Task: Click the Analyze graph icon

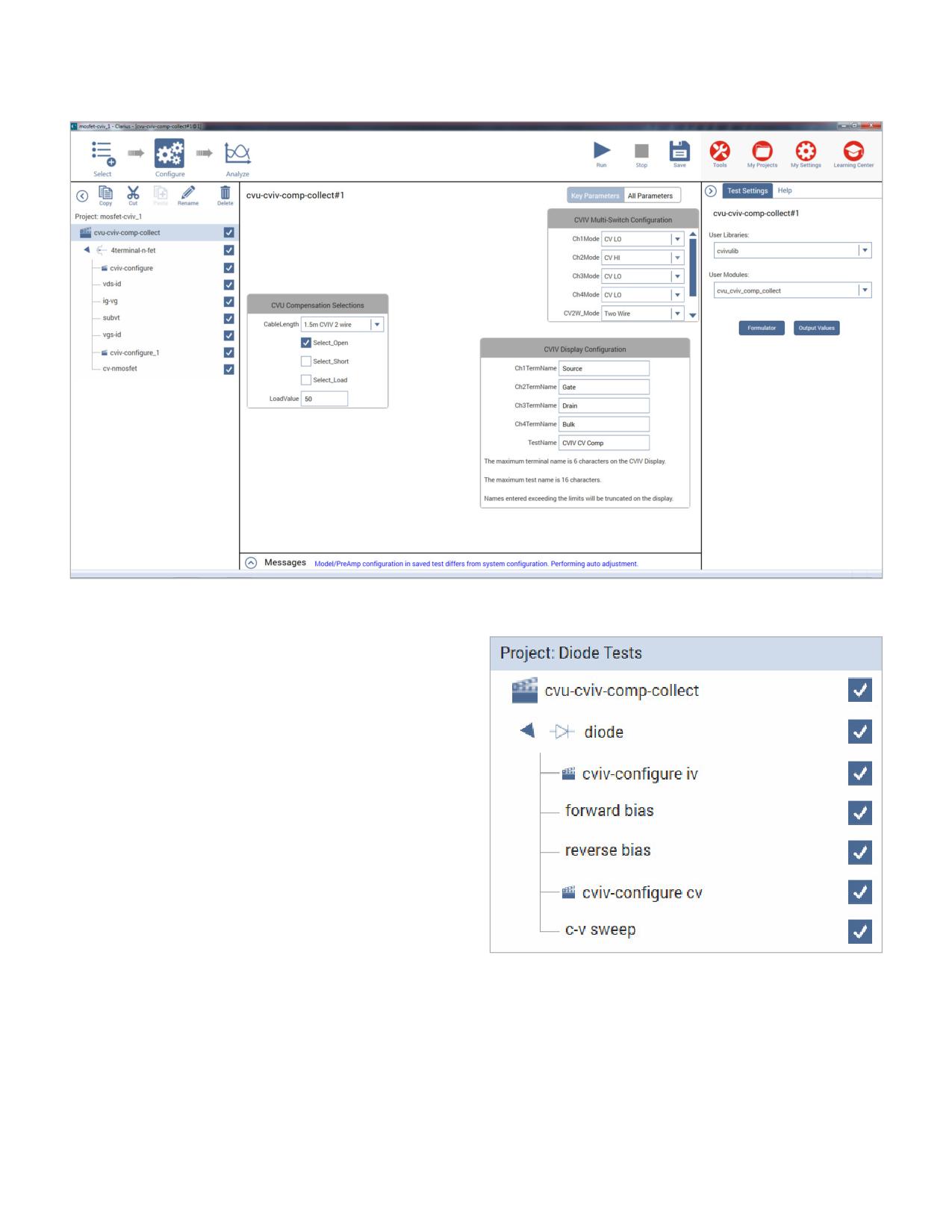Action: (237, 153)
